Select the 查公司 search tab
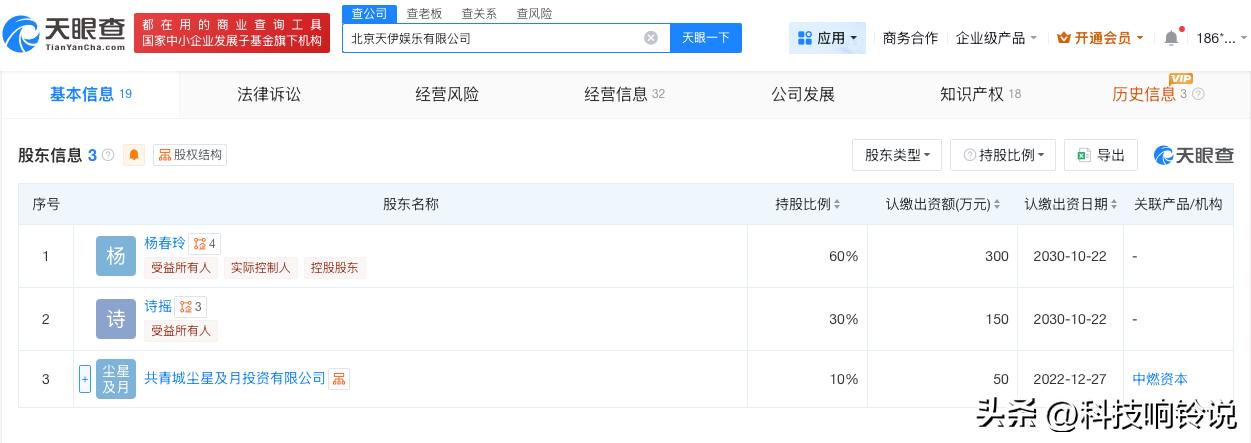The width and height of the screenshot is (1251, 443). coord(368,13)
